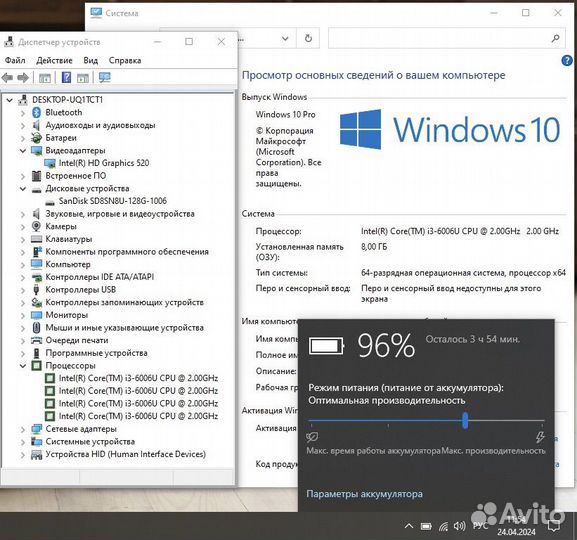Image resolution: width=577 pixels, height=540 pixels.
Task: Click the volume speaker icon in taskbar
Action: pyautogui.click(x=460, y=526)
